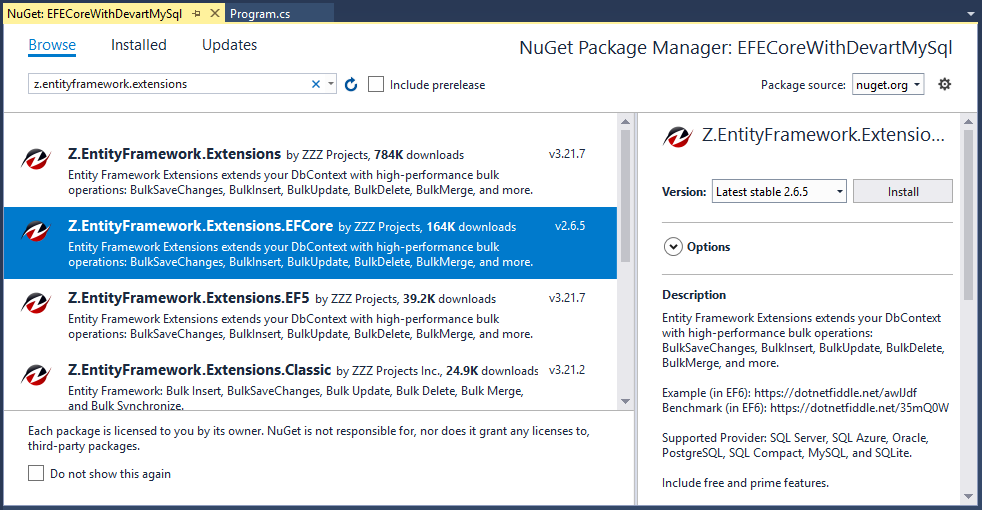Click the Z.EntityFramework.Extensions.EF5 package logo
The width and height of the screenshot is (982, 510).
[x=35, y=303]
